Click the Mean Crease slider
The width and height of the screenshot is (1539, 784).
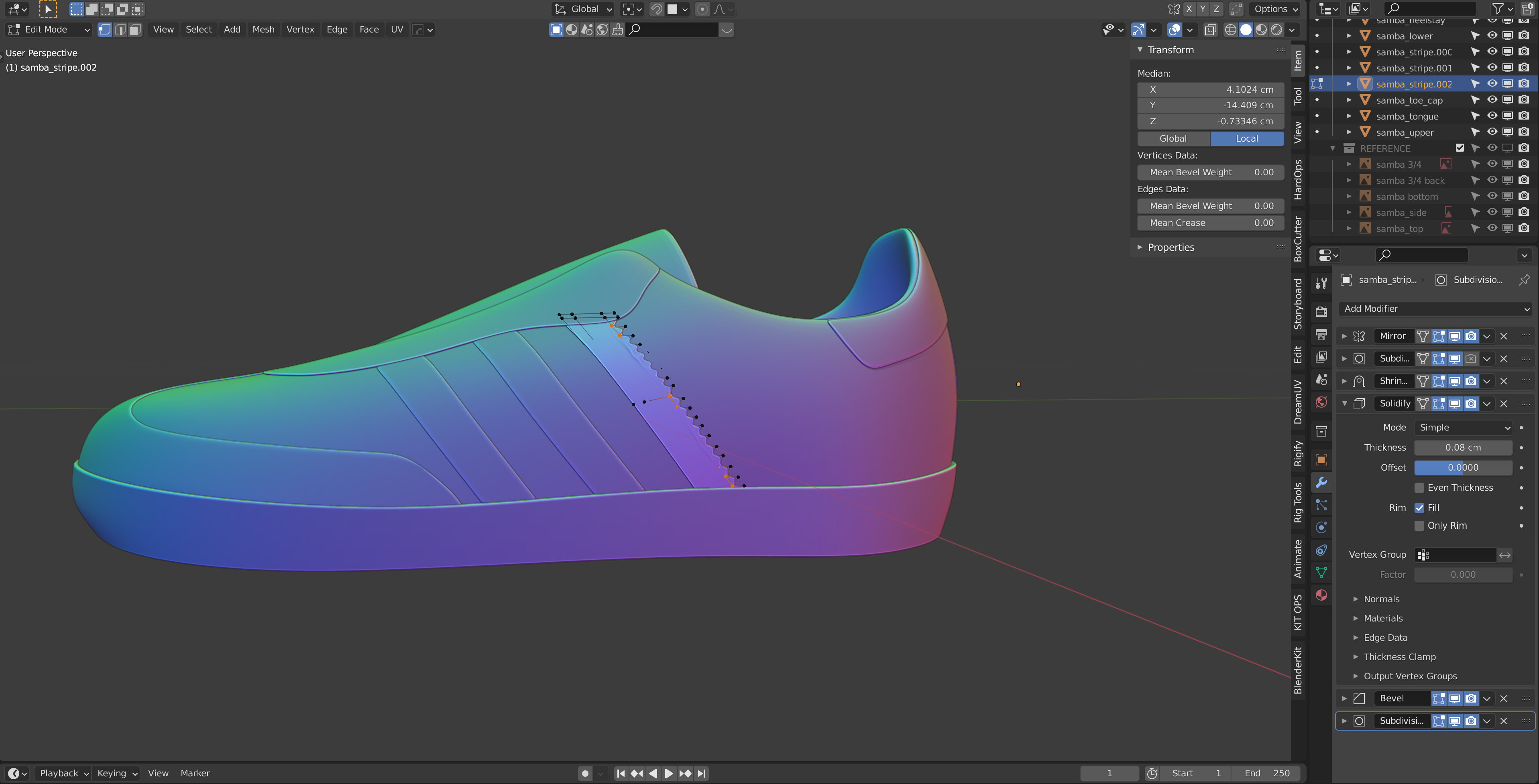[1210, 223]
